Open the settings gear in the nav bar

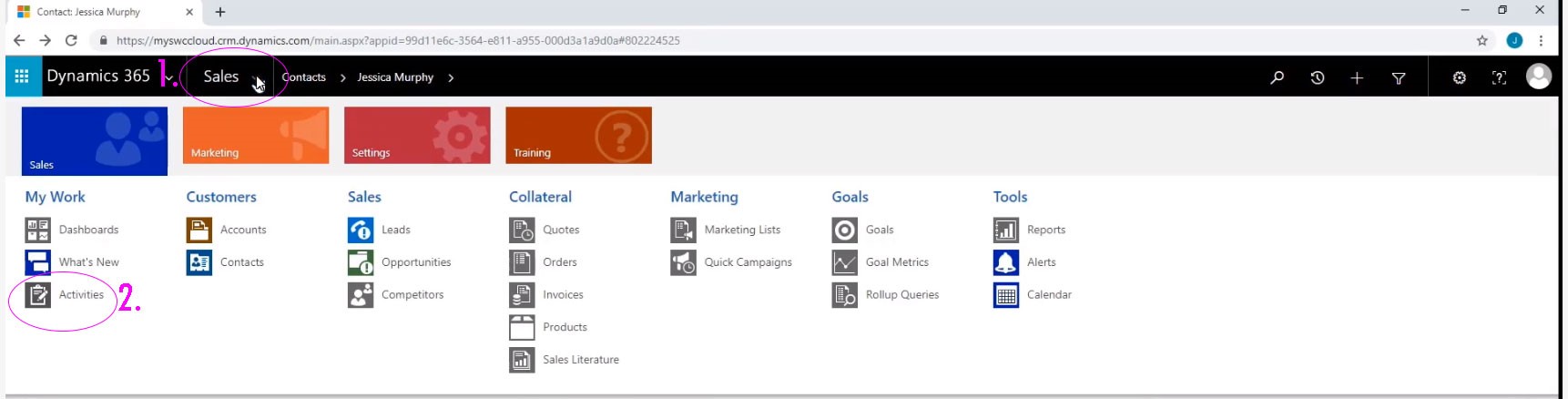[1460, 77]
